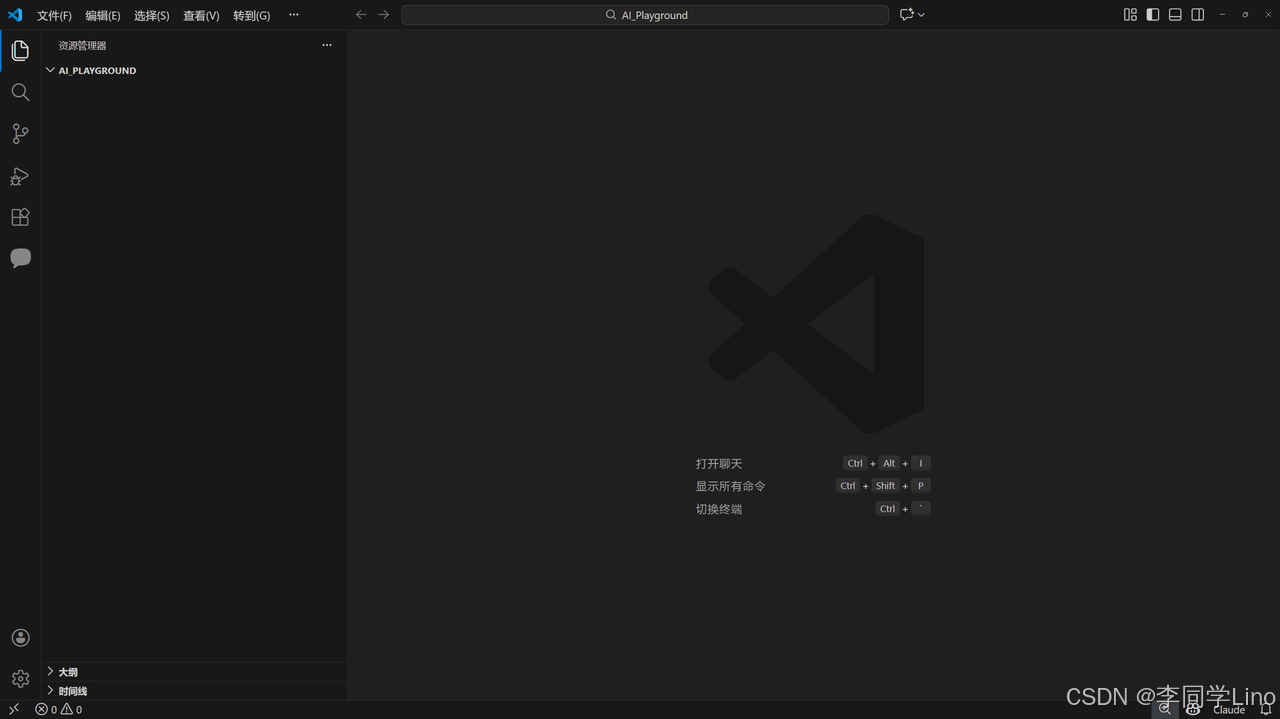Go forward with the right arrow
1280x719 pixels.
click(384, 15)
